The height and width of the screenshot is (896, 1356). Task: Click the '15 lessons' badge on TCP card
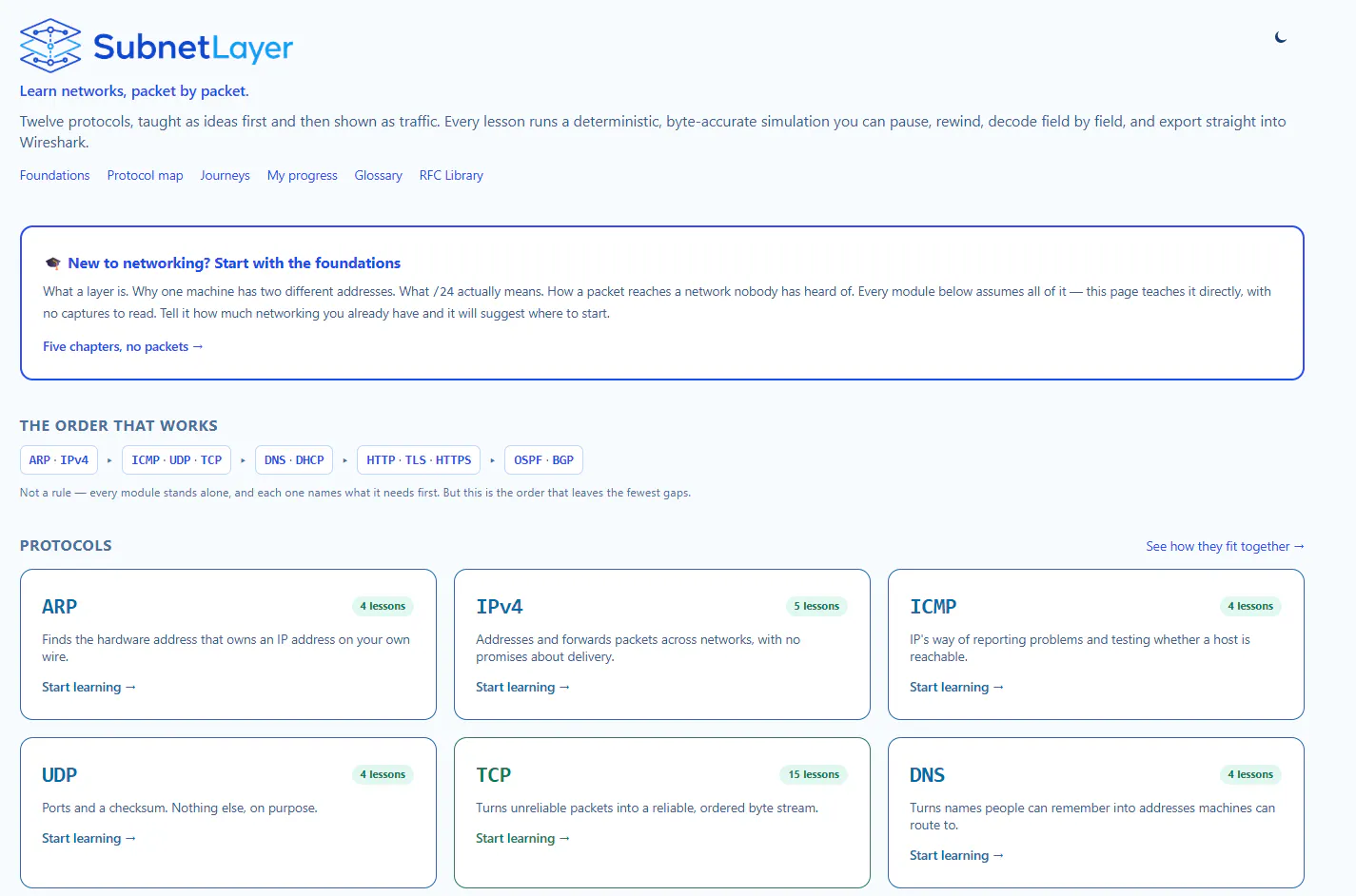click(814, 774)
